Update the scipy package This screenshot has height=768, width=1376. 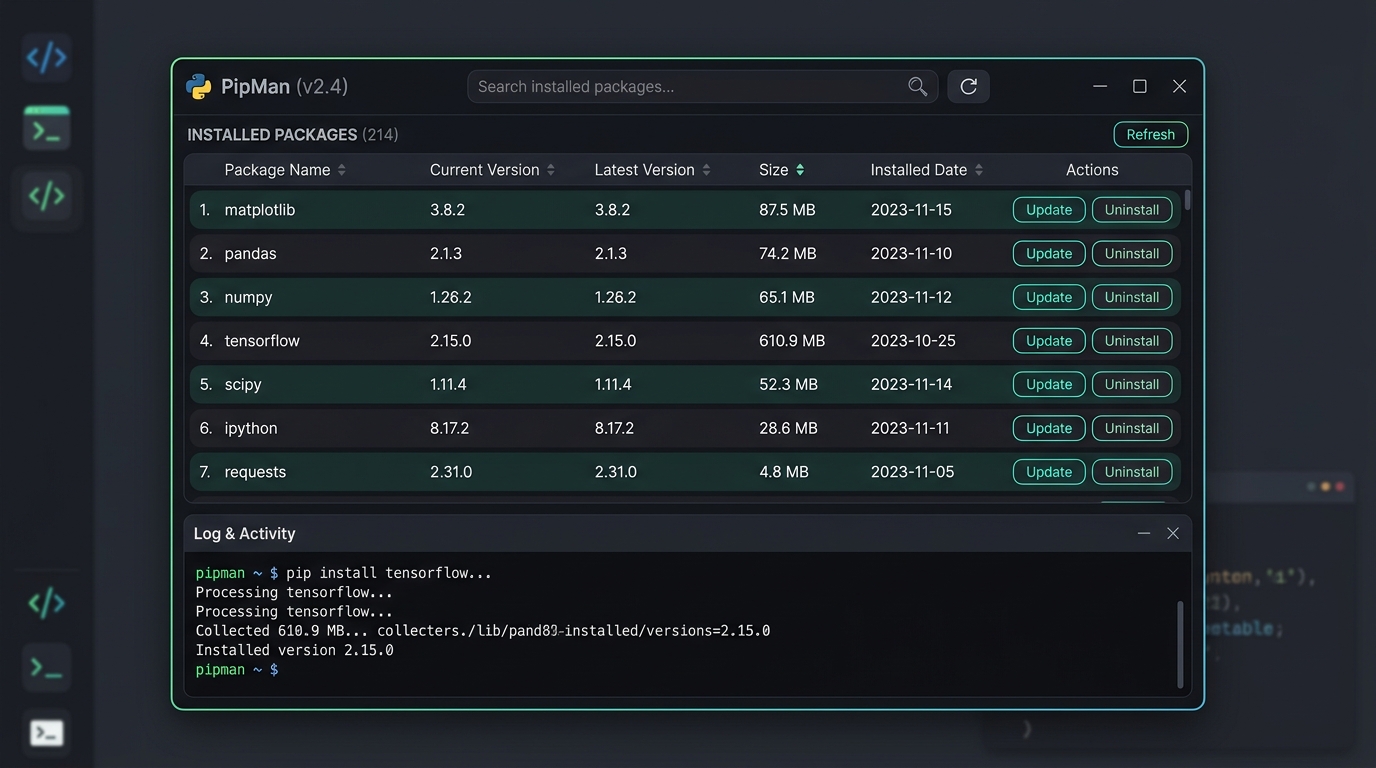tap(1049, 385)
